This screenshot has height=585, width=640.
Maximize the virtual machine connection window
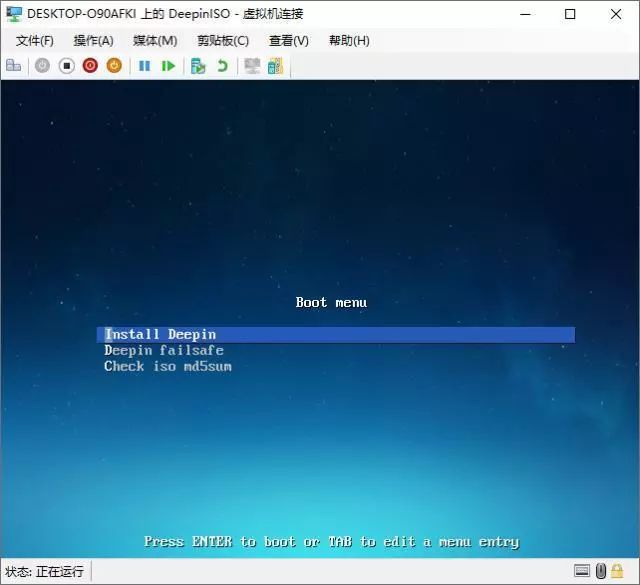click(x=570, y=14)
